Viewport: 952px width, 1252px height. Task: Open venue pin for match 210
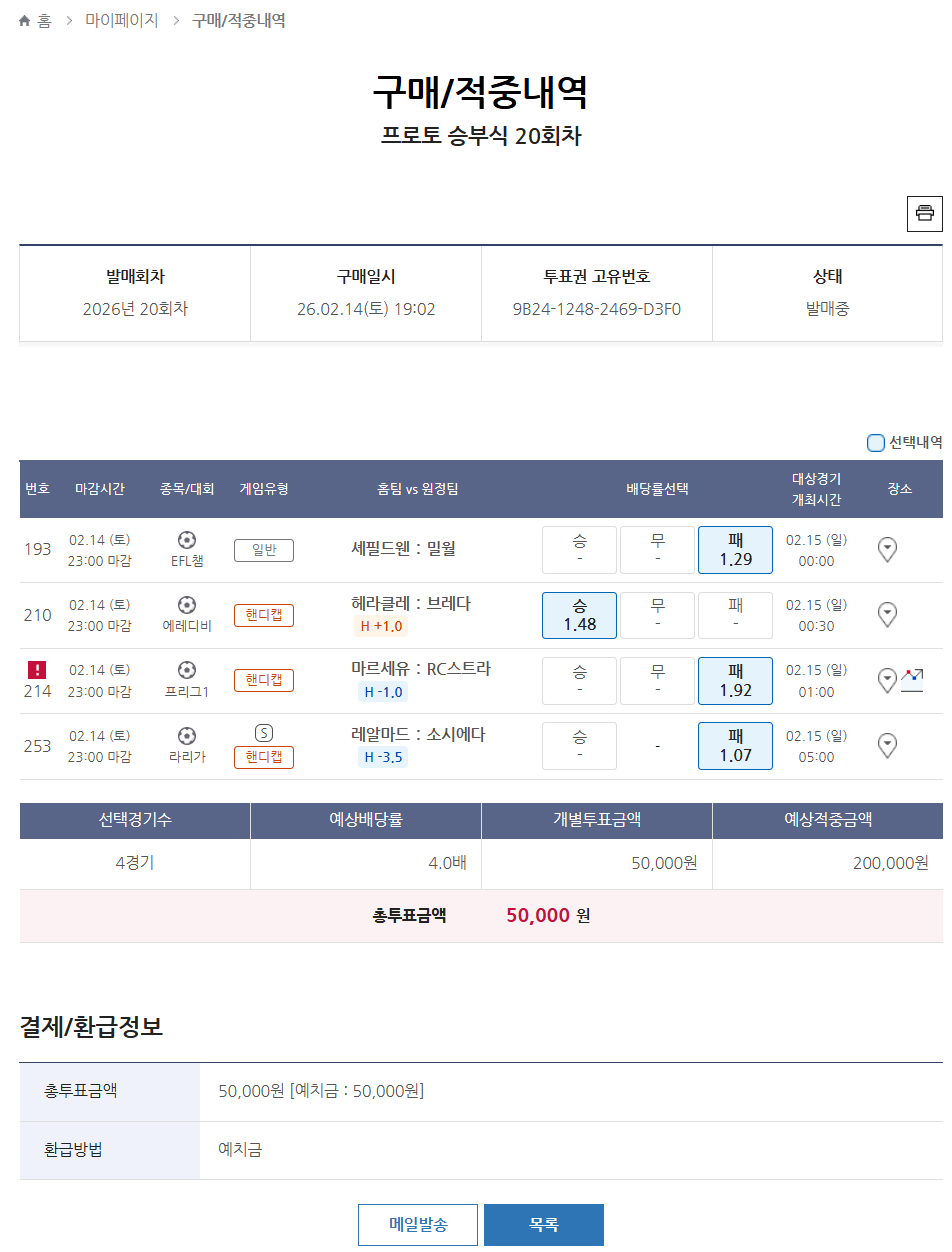[x=887, y=615]
